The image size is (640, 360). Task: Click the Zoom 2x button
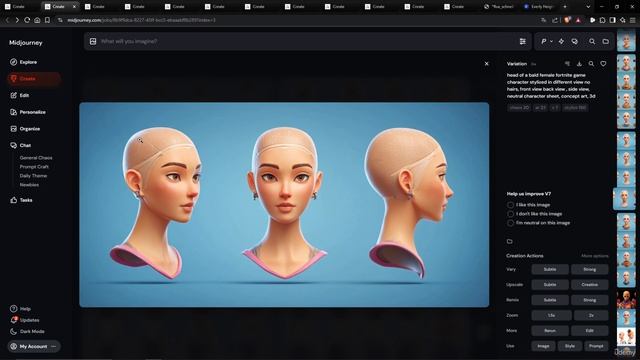tap(591, 316)
